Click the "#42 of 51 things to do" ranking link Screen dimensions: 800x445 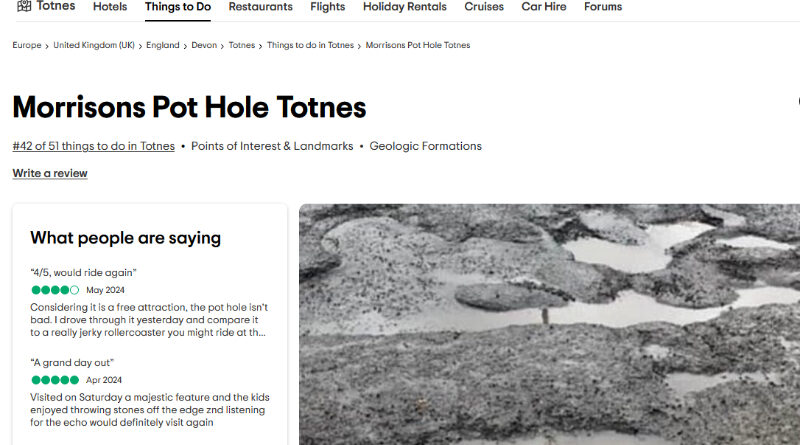(x=93, y=146)
